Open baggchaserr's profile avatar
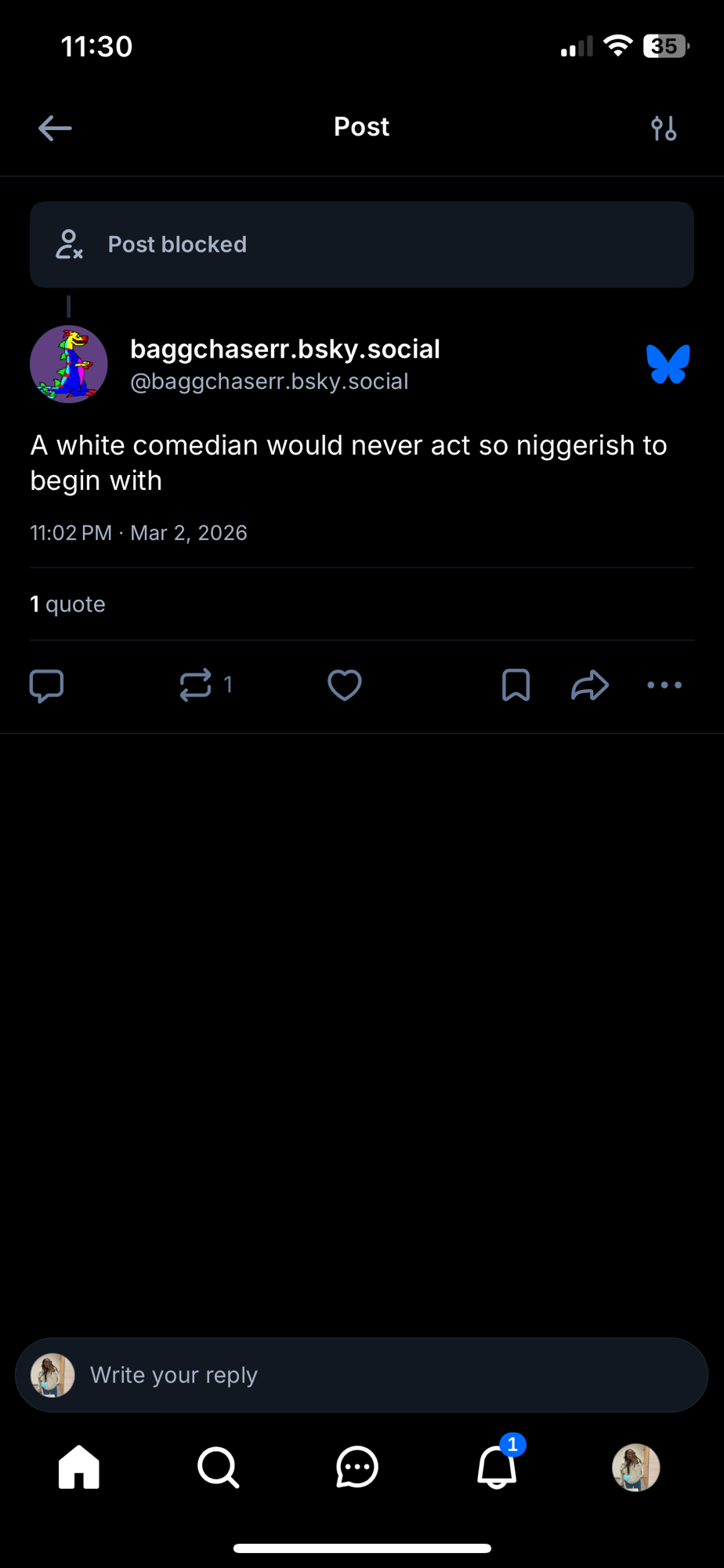The image size is (724, 1568). pos(69,365)
